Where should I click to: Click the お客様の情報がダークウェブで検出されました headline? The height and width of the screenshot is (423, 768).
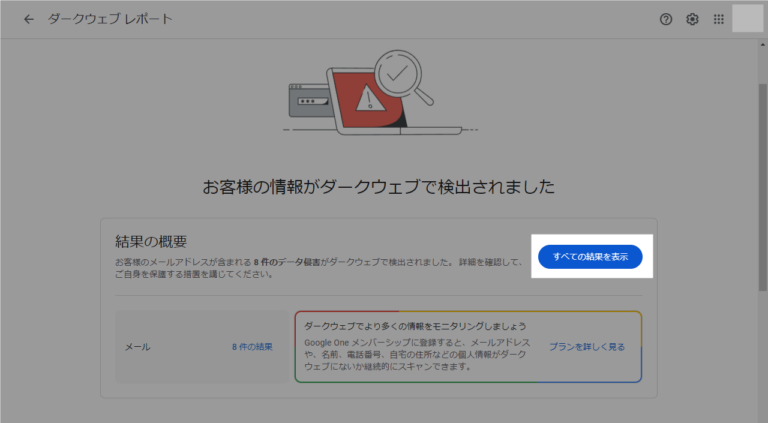[379, 187]
